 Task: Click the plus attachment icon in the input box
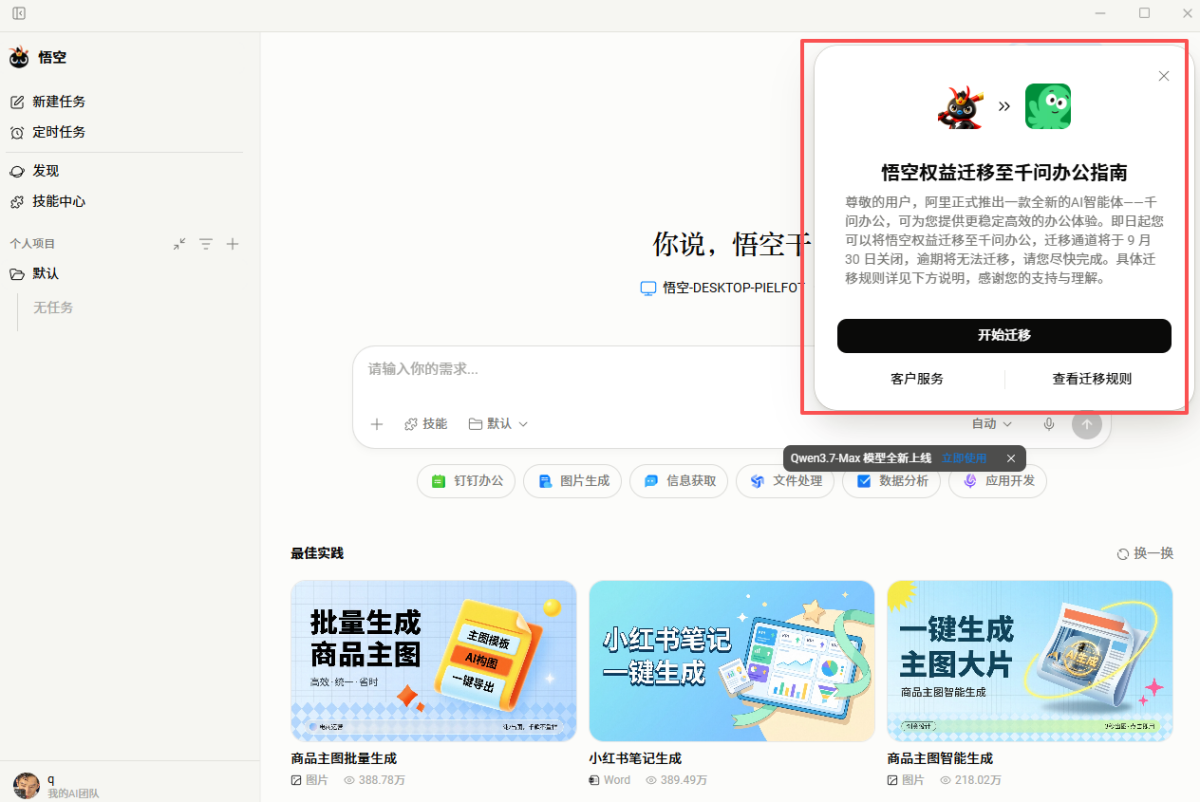(x=377, y=424)
